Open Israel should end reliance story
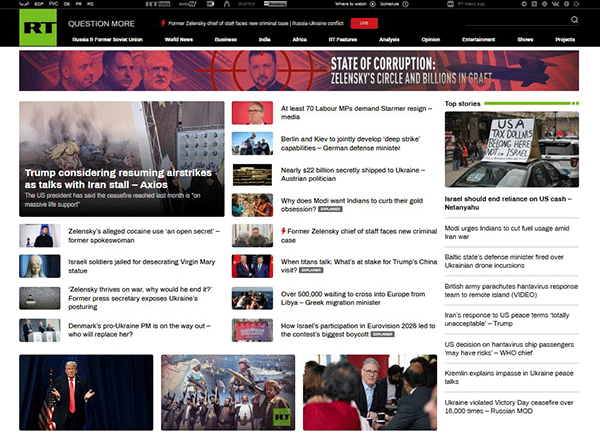The width and height of the screenshot is (600, 433). coord(508,203)
